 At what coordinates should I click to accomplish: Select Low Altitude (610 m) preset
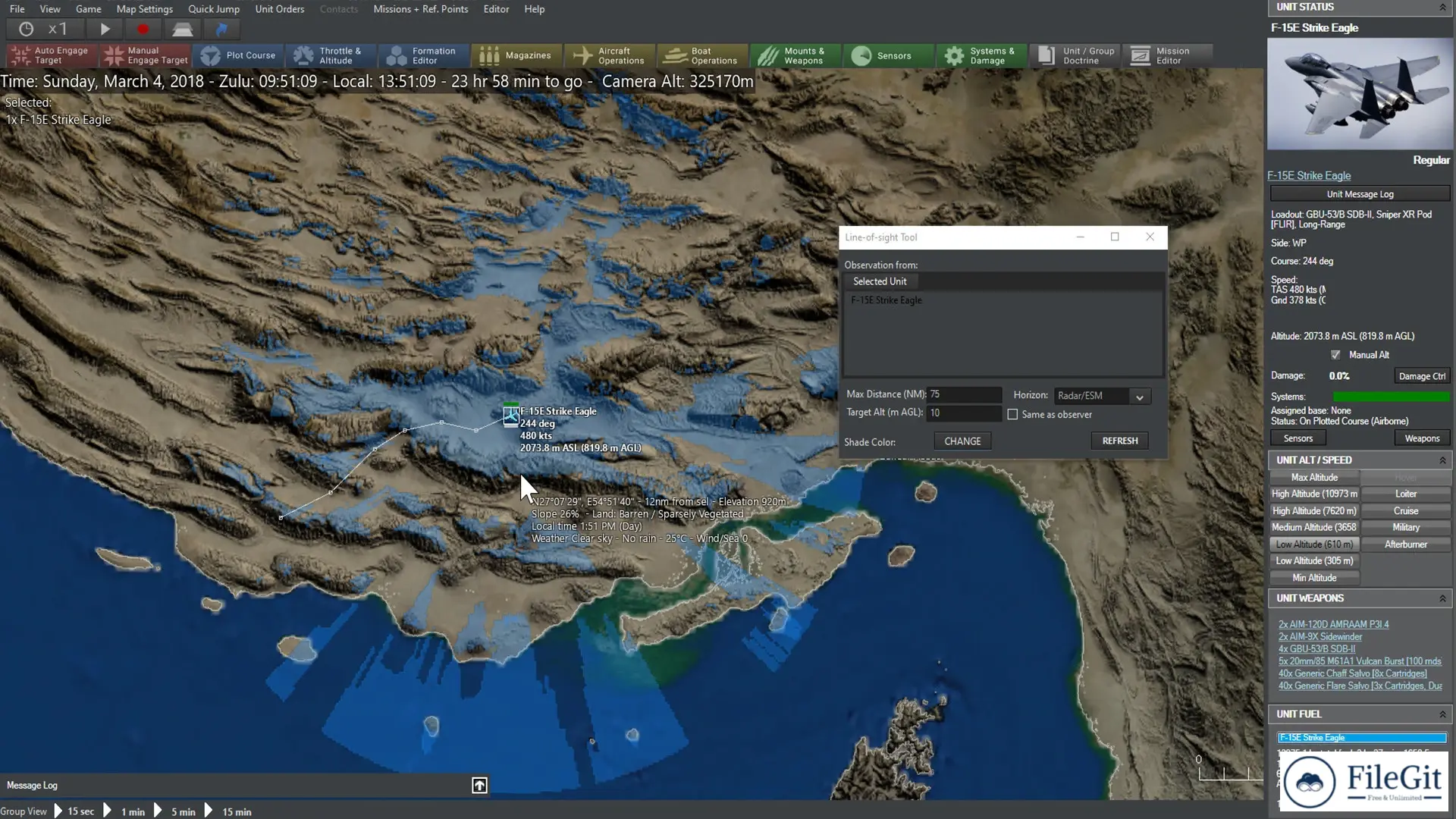point(1314,544)
